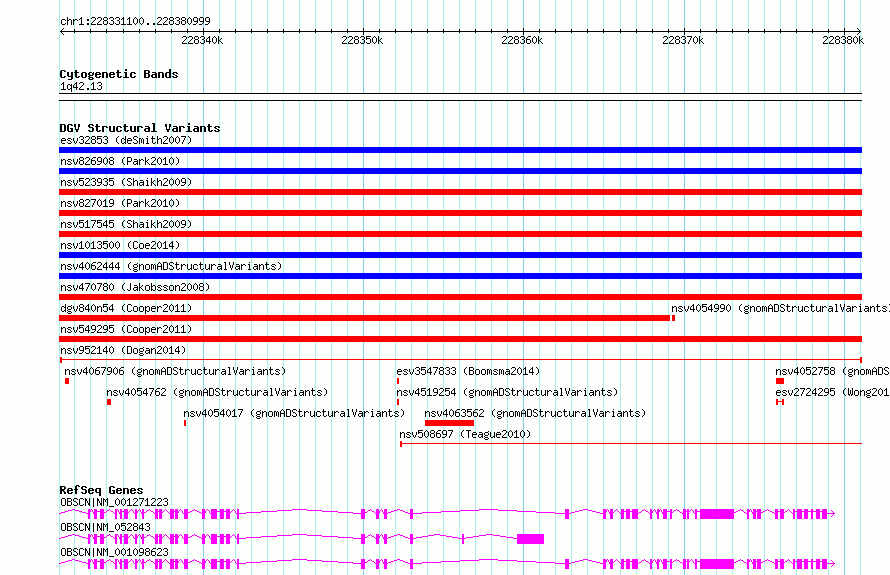Click the 228370k ruler position
The height and width of the screenshot is (575, 890).
point(683,40)
